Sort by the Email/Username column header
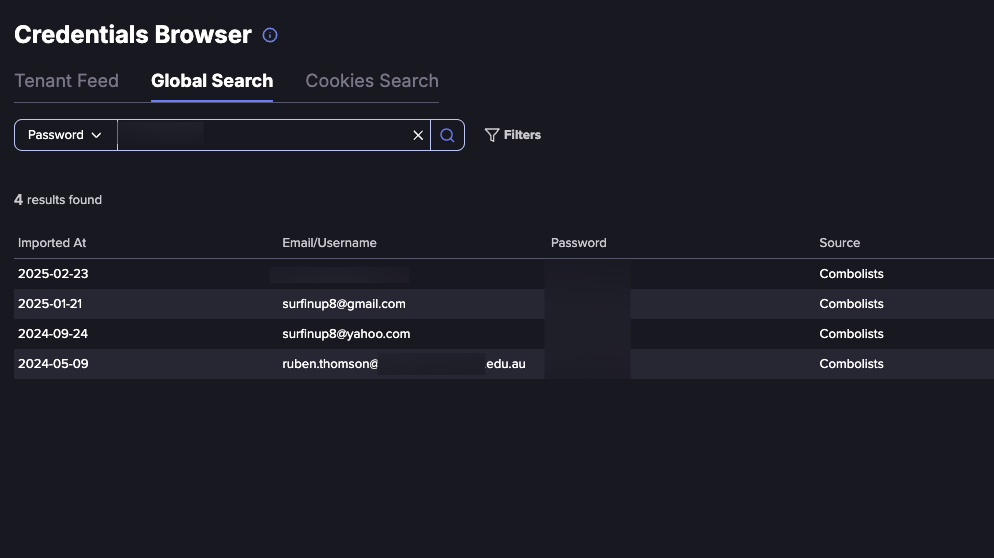Image resolution: width=994 pixels, height=558 pixels. tap(329, 243)
